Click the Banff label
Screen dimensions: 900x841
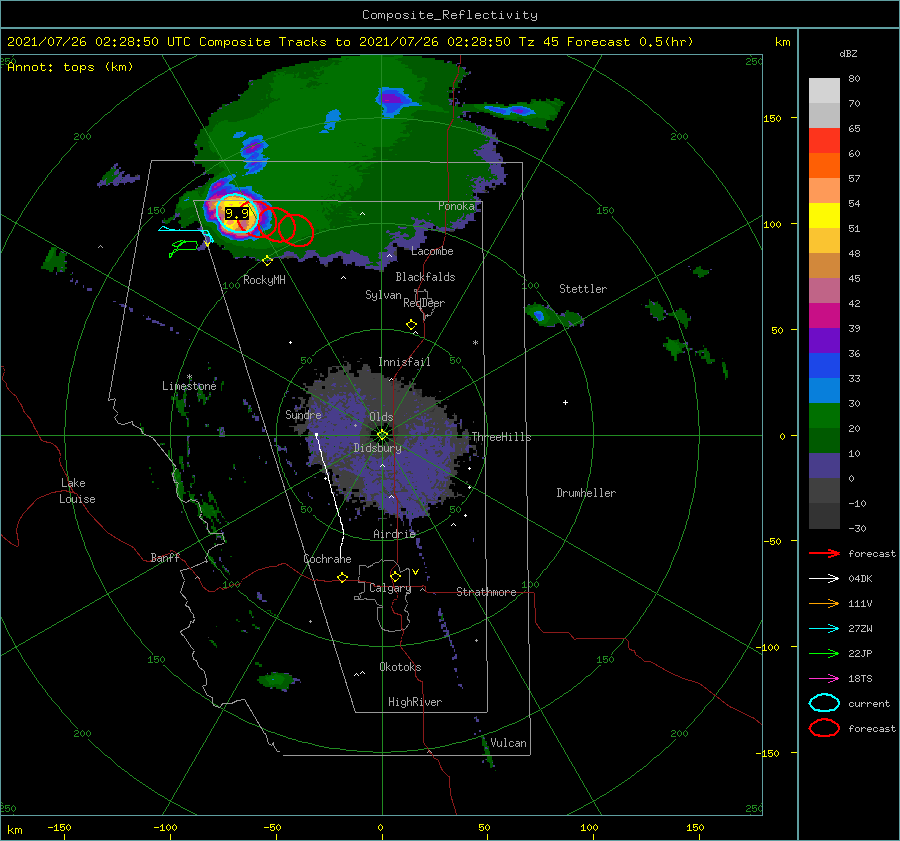165,557
